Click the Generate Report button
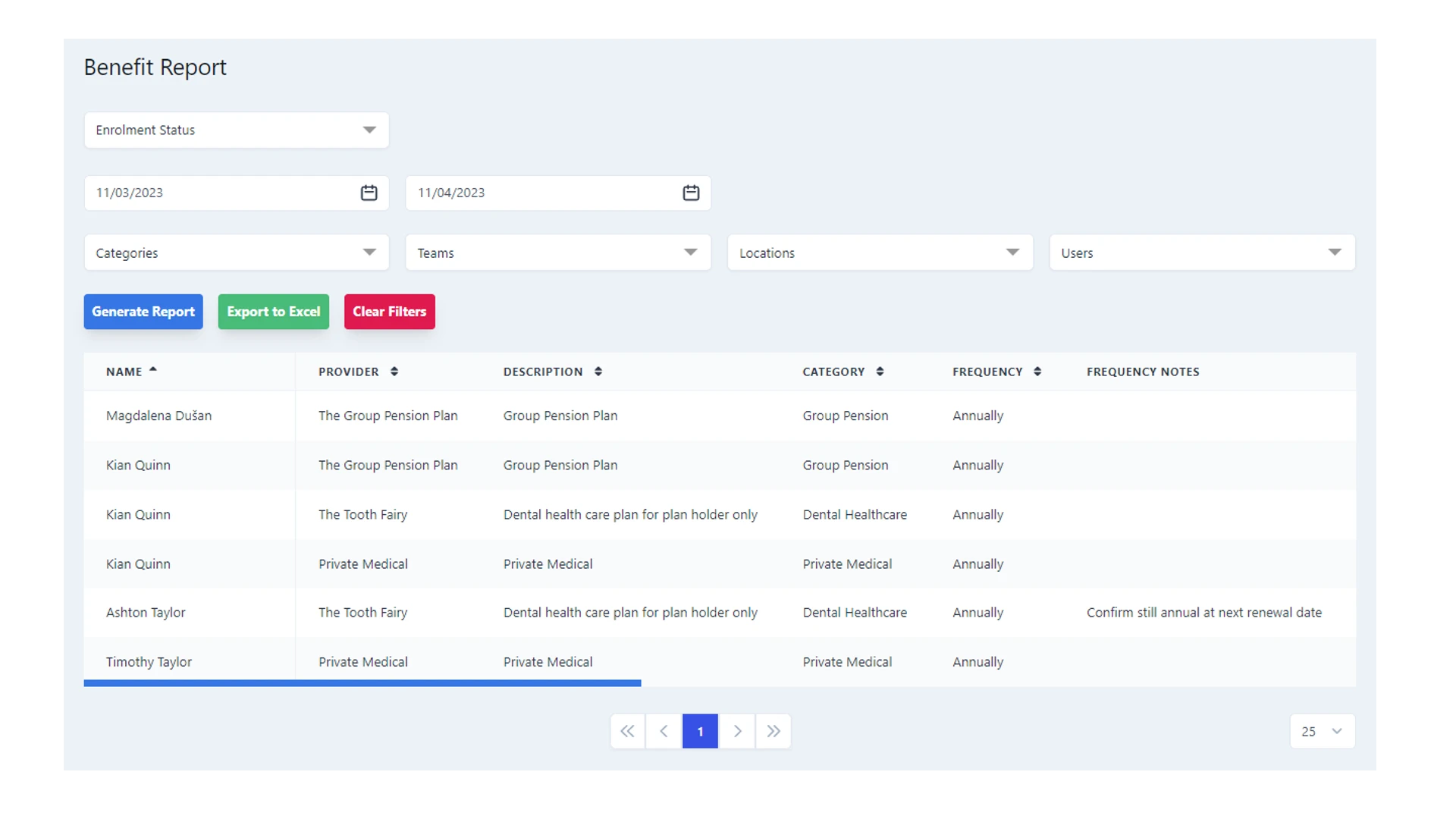Viewport: 1456px width, 819px height. 143,312
